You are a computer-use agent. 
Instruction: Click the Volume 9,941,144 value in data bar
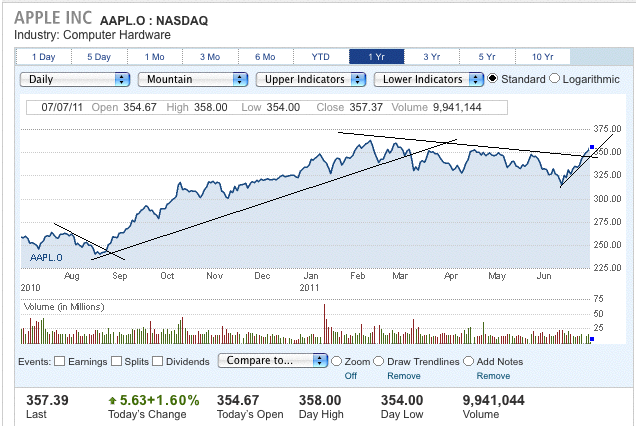[457, 108]
